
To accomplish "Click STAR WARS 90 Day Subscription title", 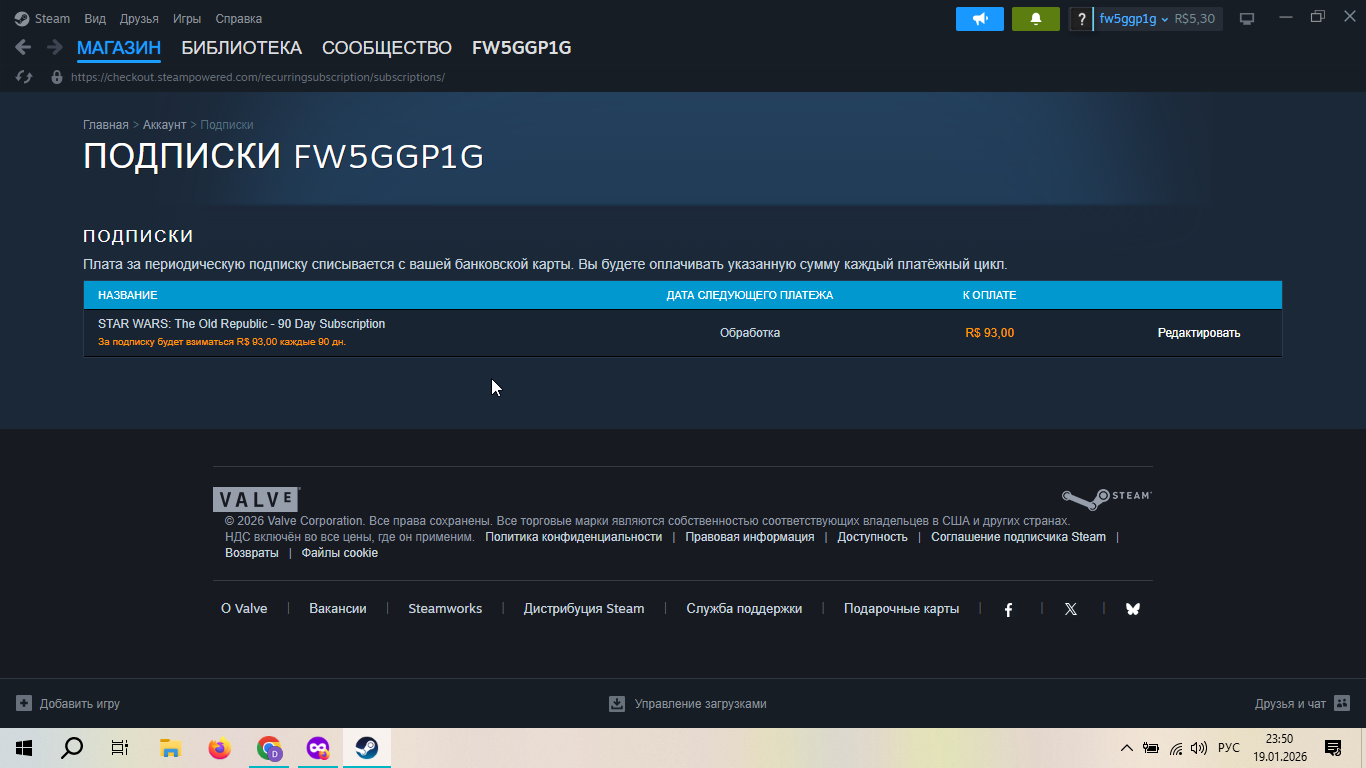I will (x=241, y=324).
